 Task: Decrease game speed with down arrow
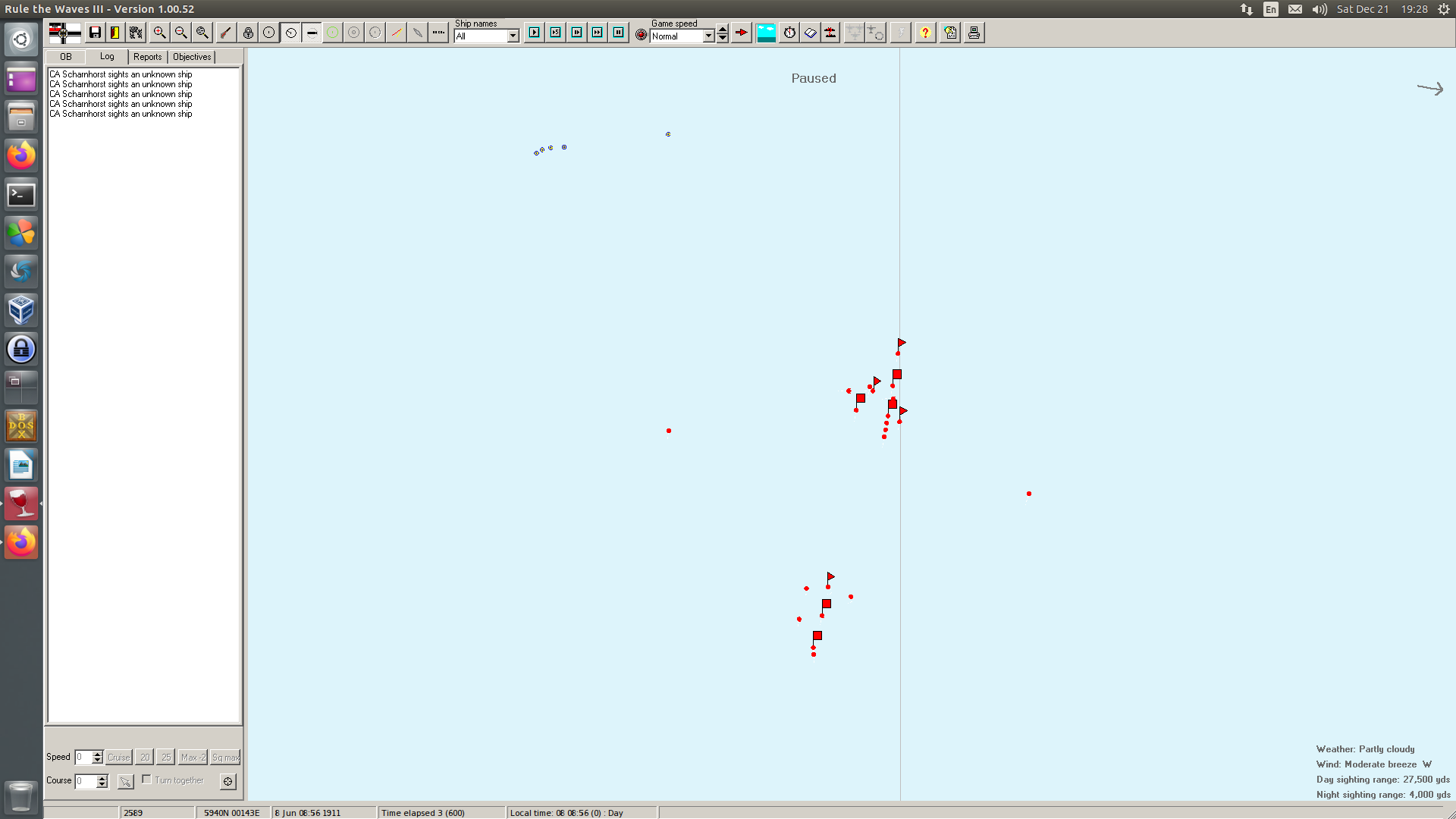tap(723, 38)
